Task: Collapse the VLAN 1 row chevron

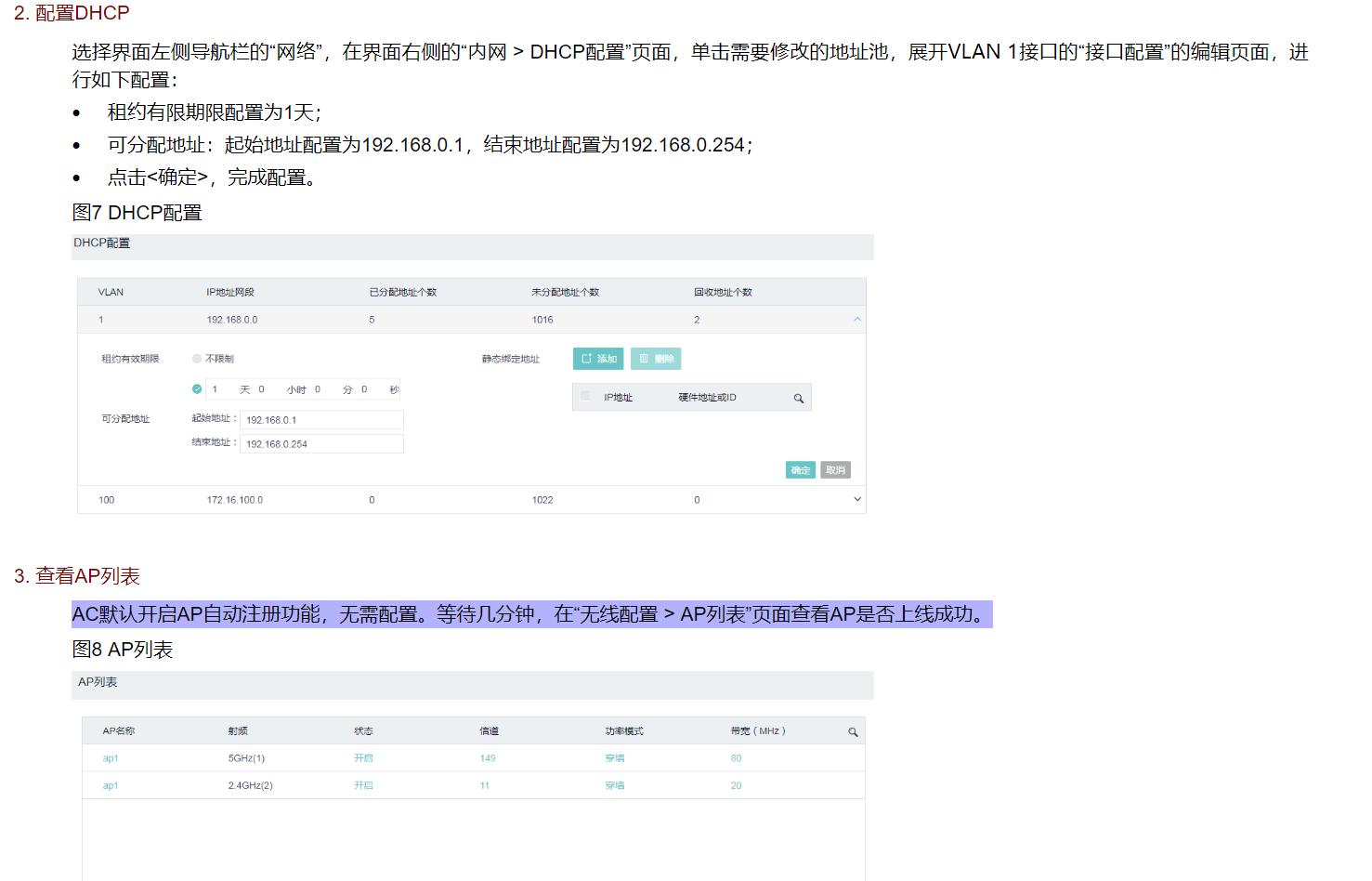Action: pos(857,320)
